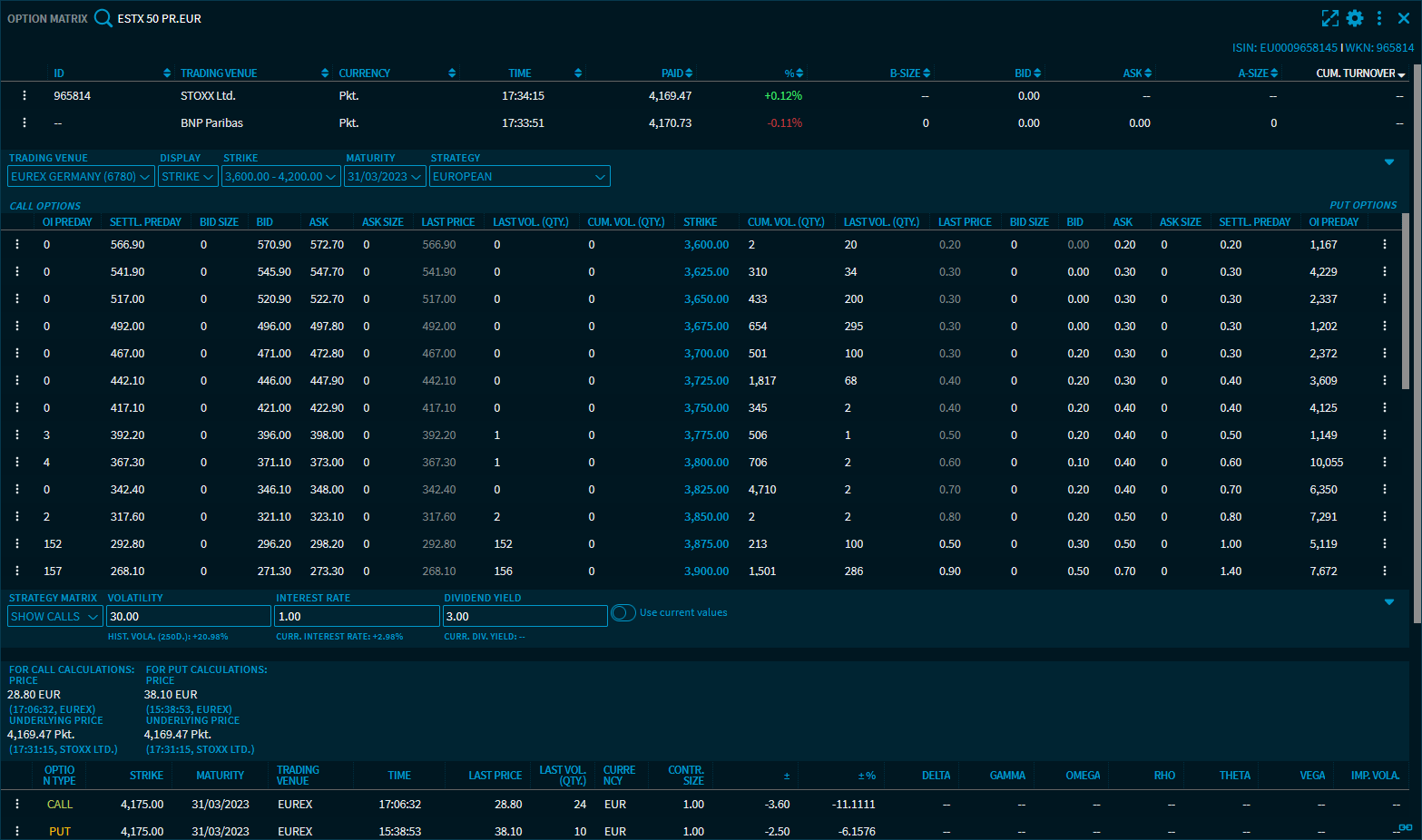Viewport: 1422px width, 840px height.
Task: Open the settings gear icon
Action: click(1355, 18)
